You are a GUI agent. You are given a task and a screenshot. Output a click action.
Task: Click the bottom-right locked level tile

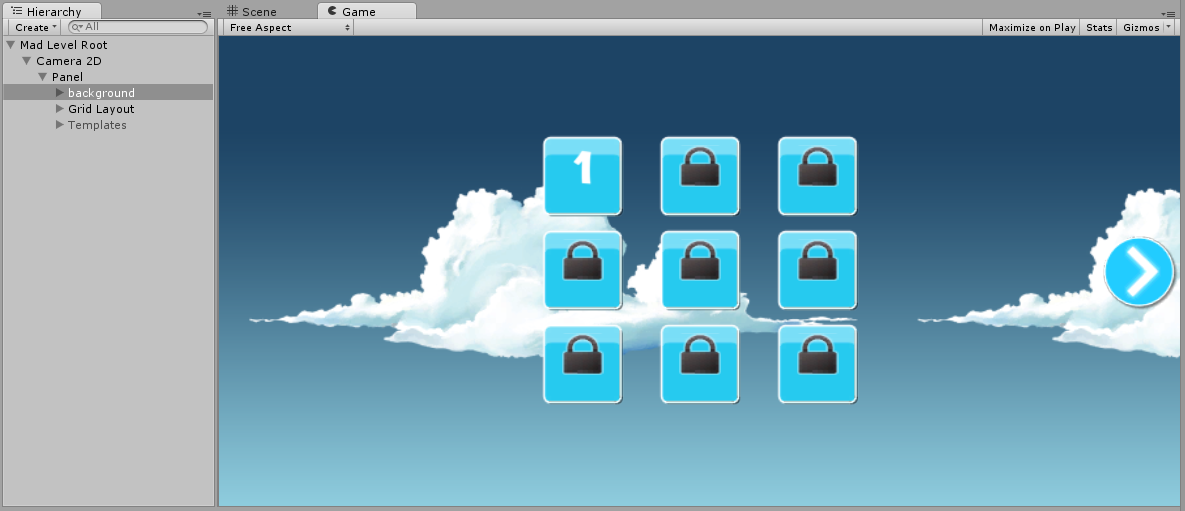pos(817,364)
